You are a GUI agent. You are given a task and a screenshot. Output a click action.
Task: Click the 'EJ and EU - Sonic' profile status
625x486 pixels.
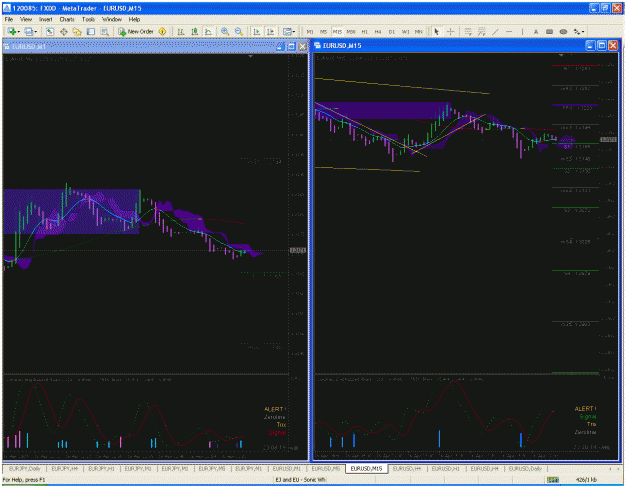pos(300,480)
